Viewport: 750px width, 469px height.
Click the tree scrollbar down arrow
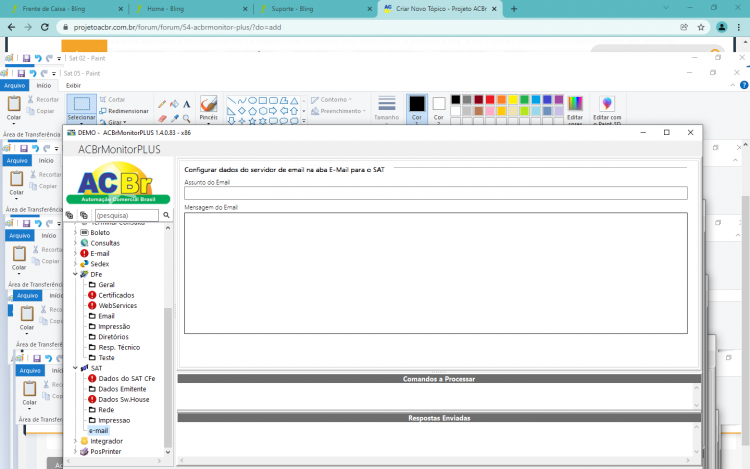(168, 452)
